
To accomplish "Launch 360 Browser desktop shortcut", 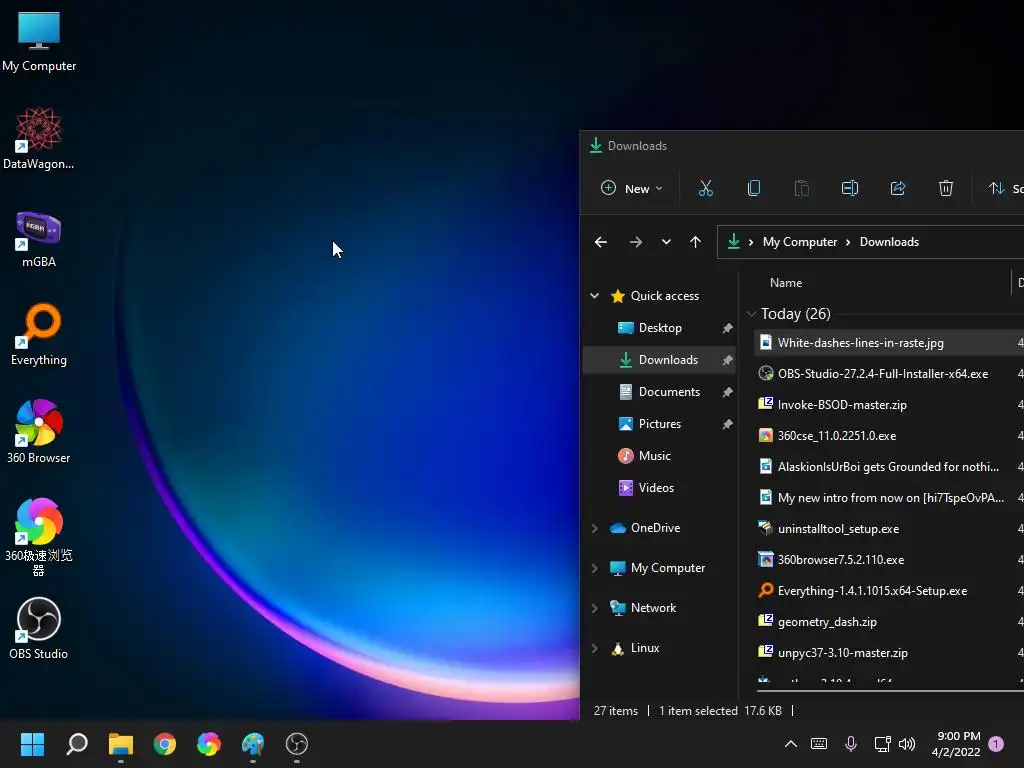I will coord(39,432).
